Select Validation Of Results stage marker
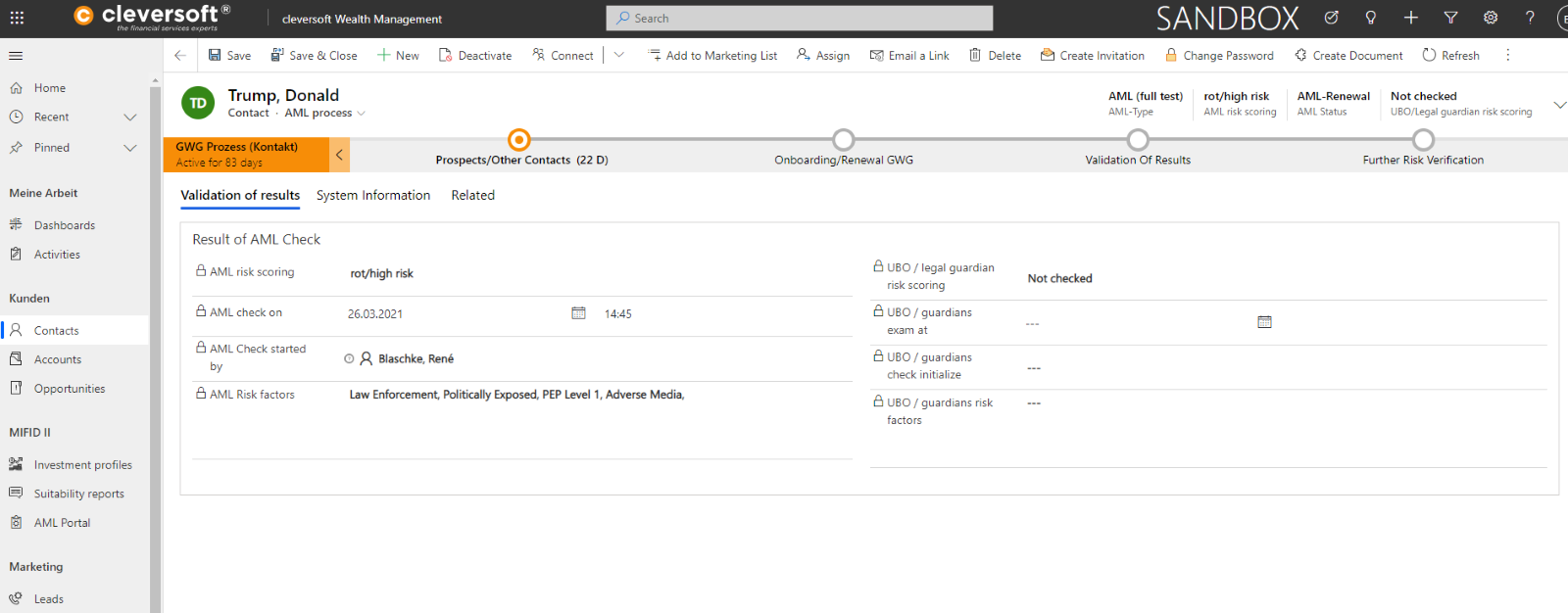 click(1138, 140)
